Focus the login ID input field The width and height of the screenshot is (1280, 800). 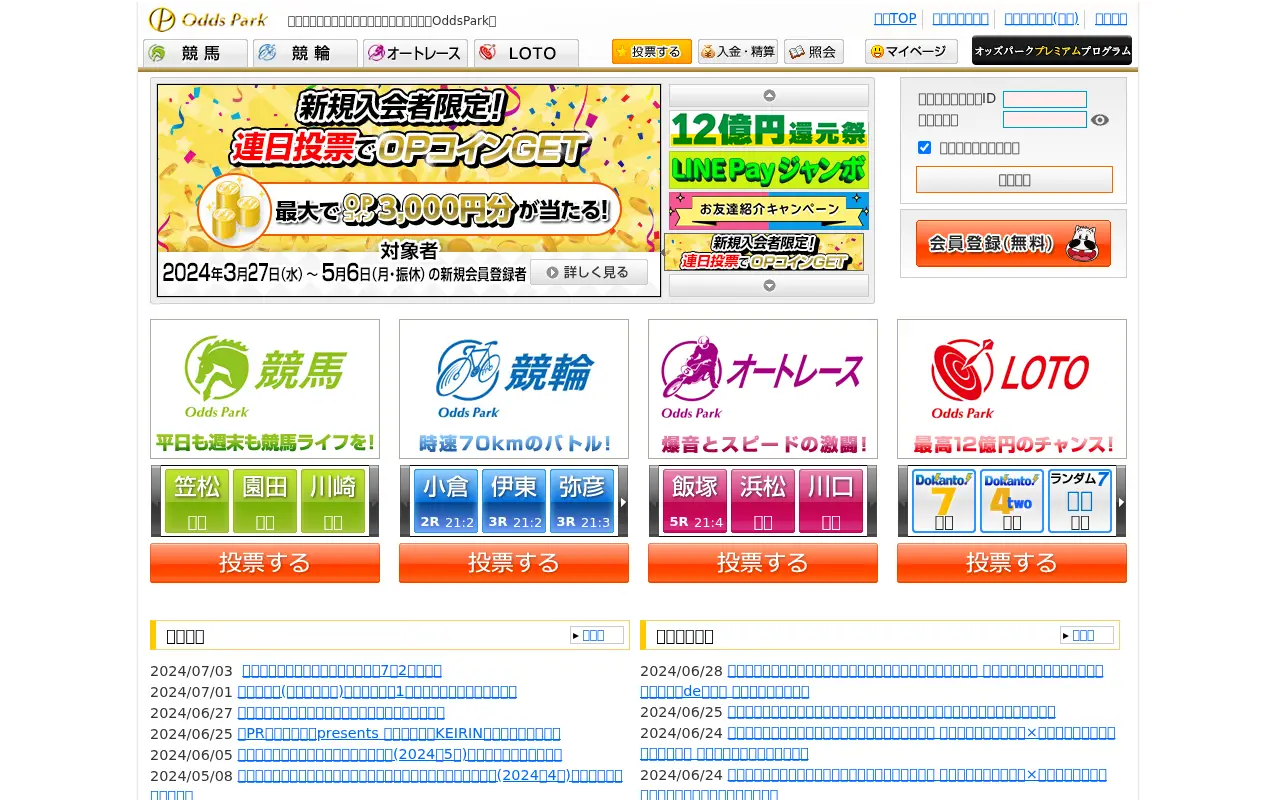point(1045,99)
